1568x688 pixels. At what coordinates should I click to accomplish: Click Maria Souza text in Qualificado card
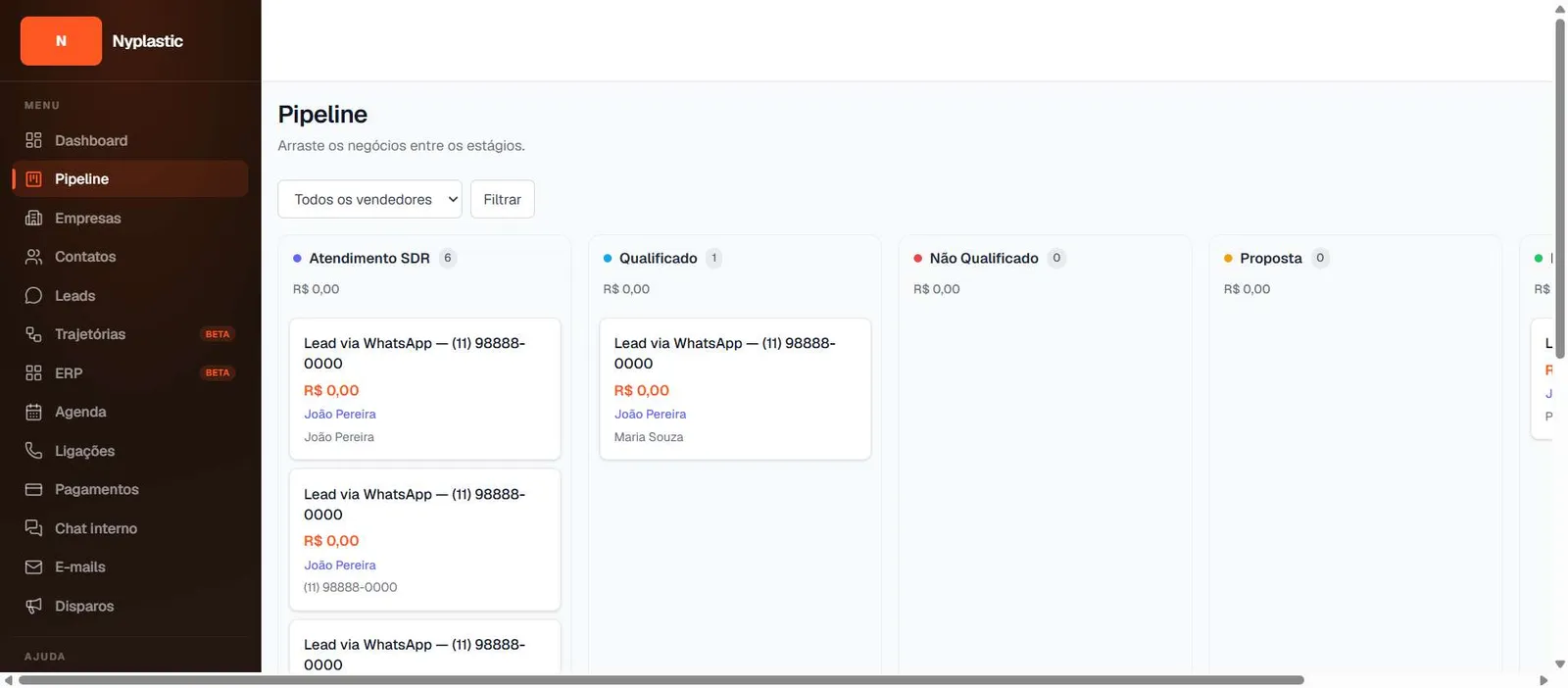(649, 437)
